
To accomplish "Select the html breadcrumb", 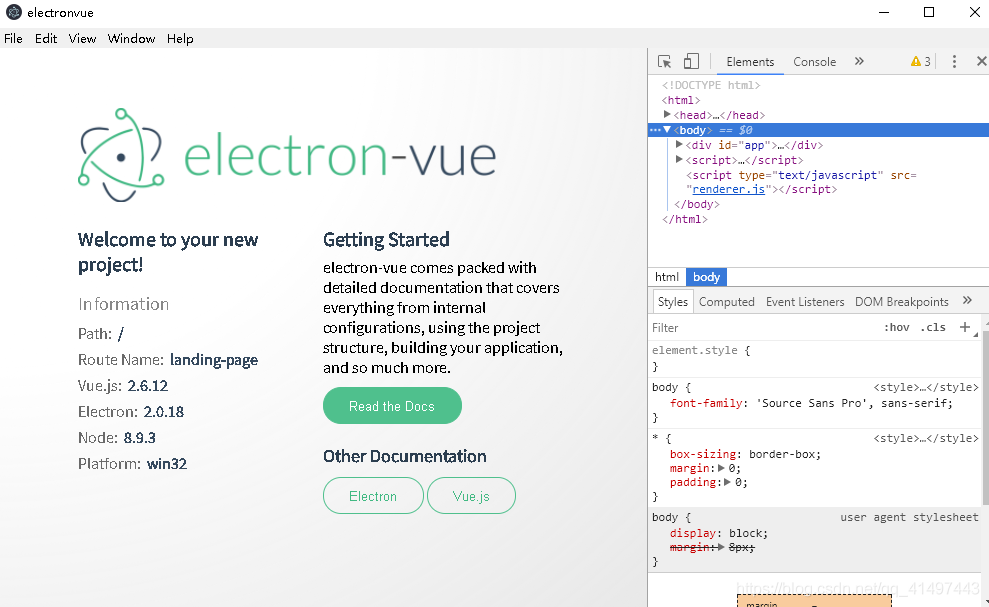I will pyautogui.click(x=667, y=277).
